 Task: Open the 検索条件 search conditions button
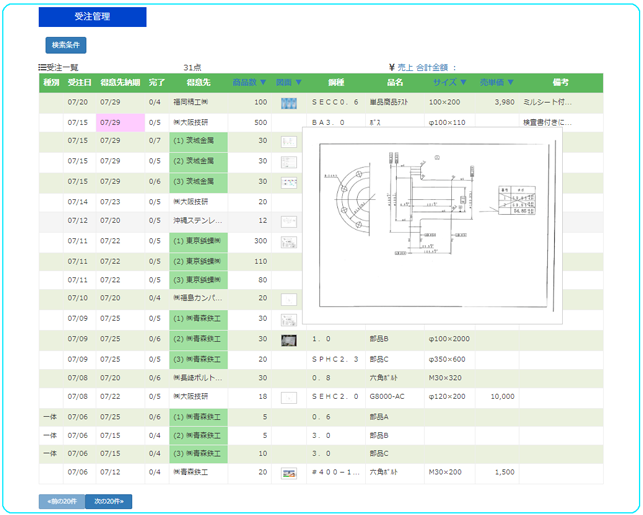66,45
